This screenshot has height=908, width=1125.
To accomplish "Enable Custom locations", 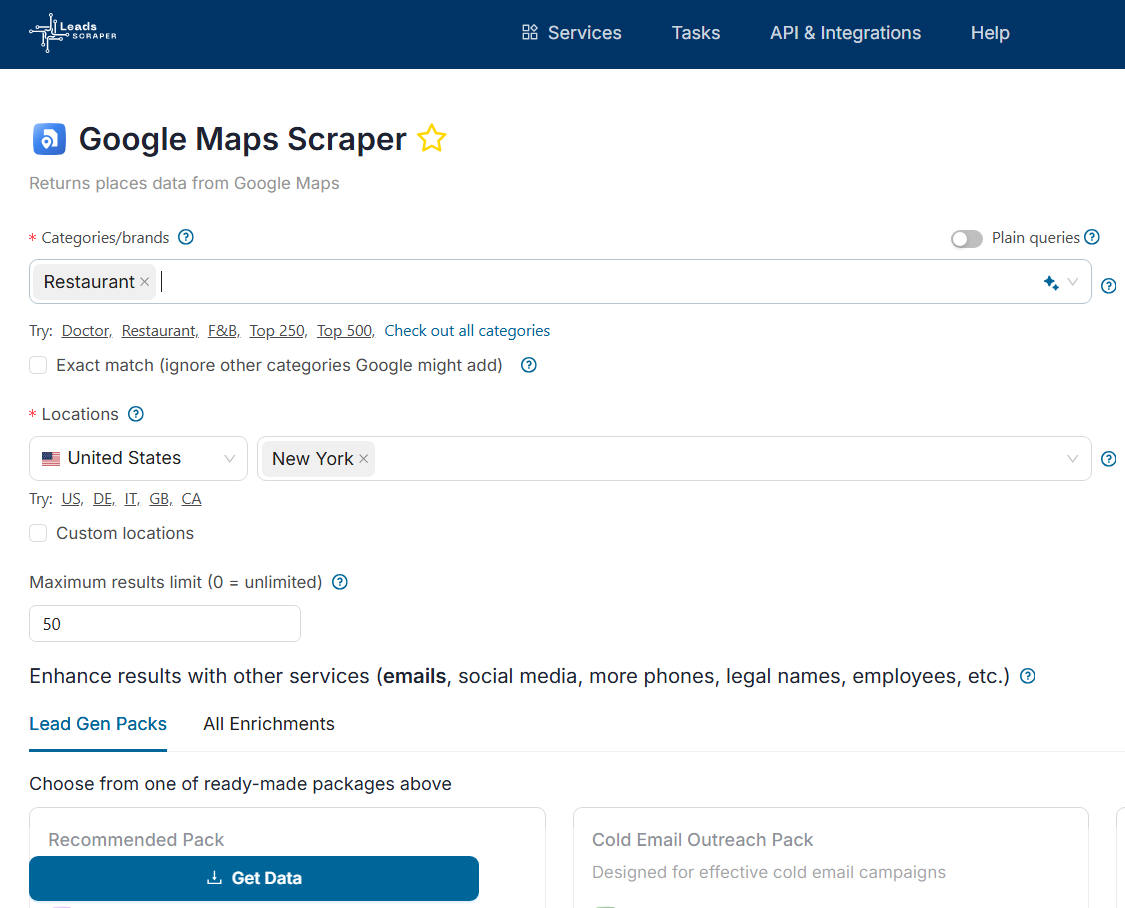I will (x=37, y=533).
